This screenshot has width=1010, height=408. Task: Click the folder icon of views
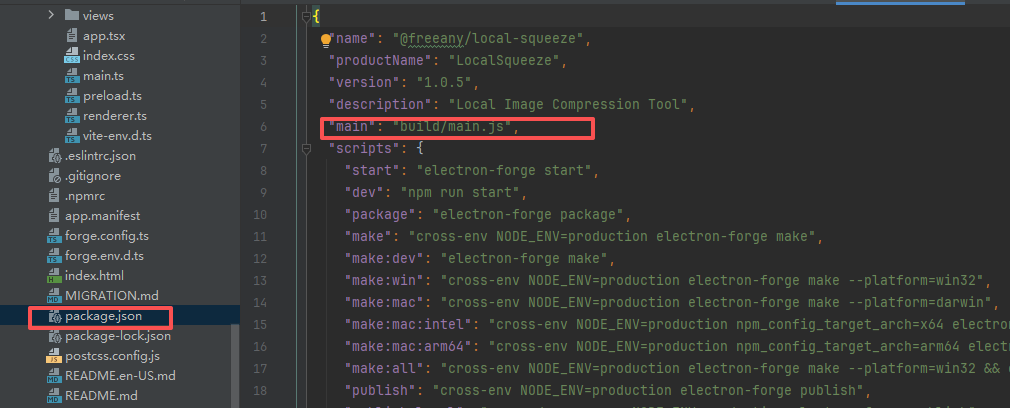(x=71, y=15)
